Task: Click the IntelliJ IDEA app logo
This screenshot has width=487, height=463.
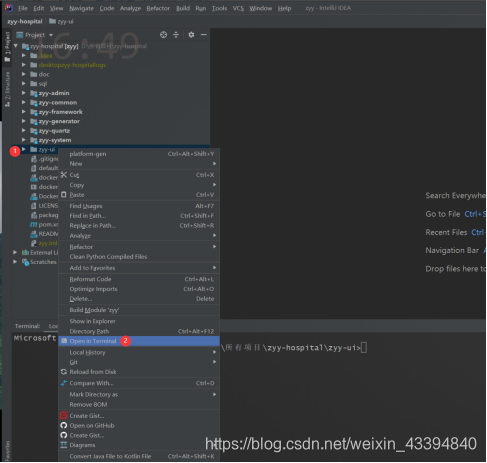Action: coord(9,8)
